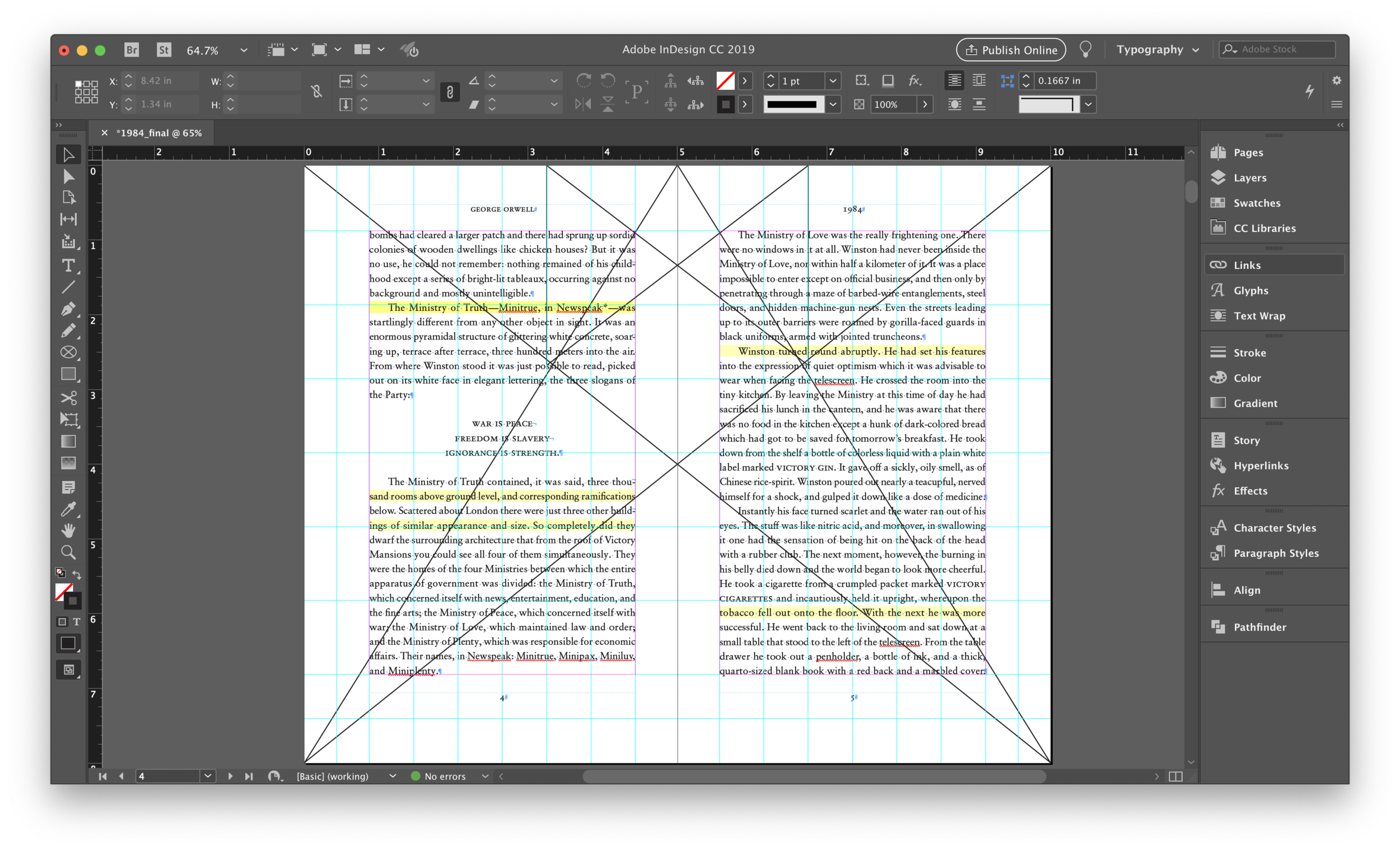This screenshot has height=851, width=1400.
Task: Click the Publish Online button
Action: tap(1010, 50)
